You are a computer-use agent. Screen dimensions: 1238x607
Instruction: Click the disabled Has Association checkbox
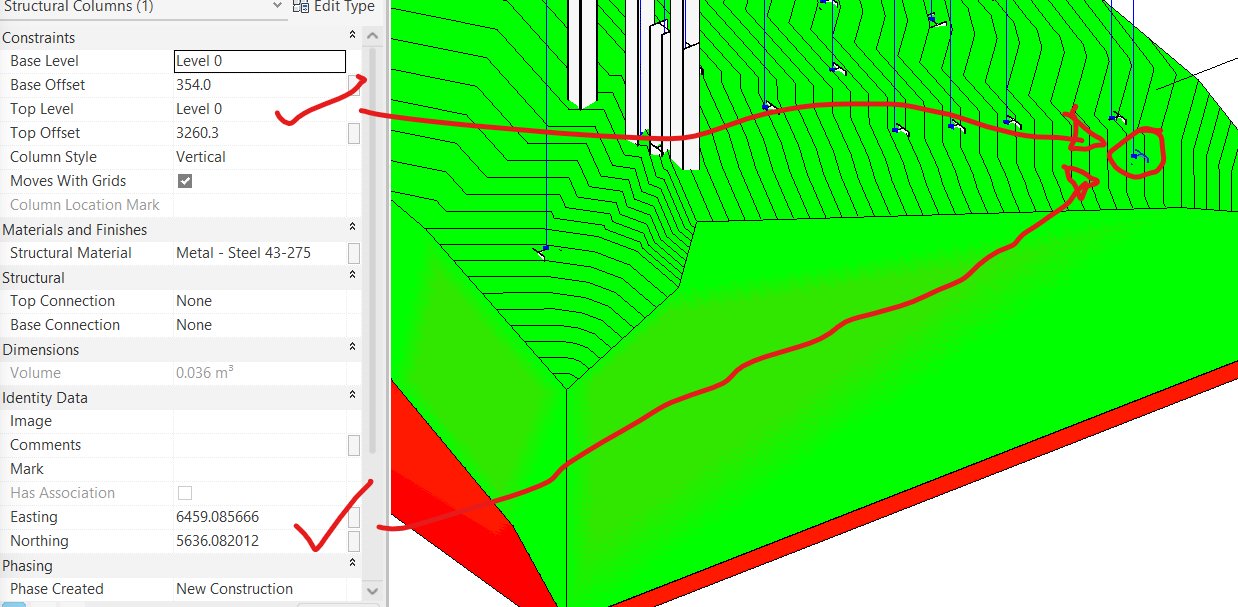pos(185,493)
